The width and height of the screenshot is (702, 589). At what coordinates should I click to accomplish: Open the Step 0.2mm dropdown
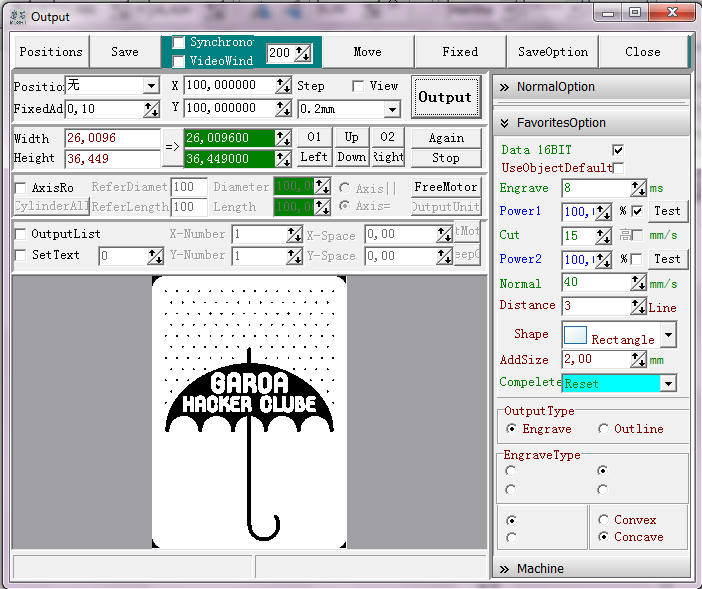(x=392, y=109)
